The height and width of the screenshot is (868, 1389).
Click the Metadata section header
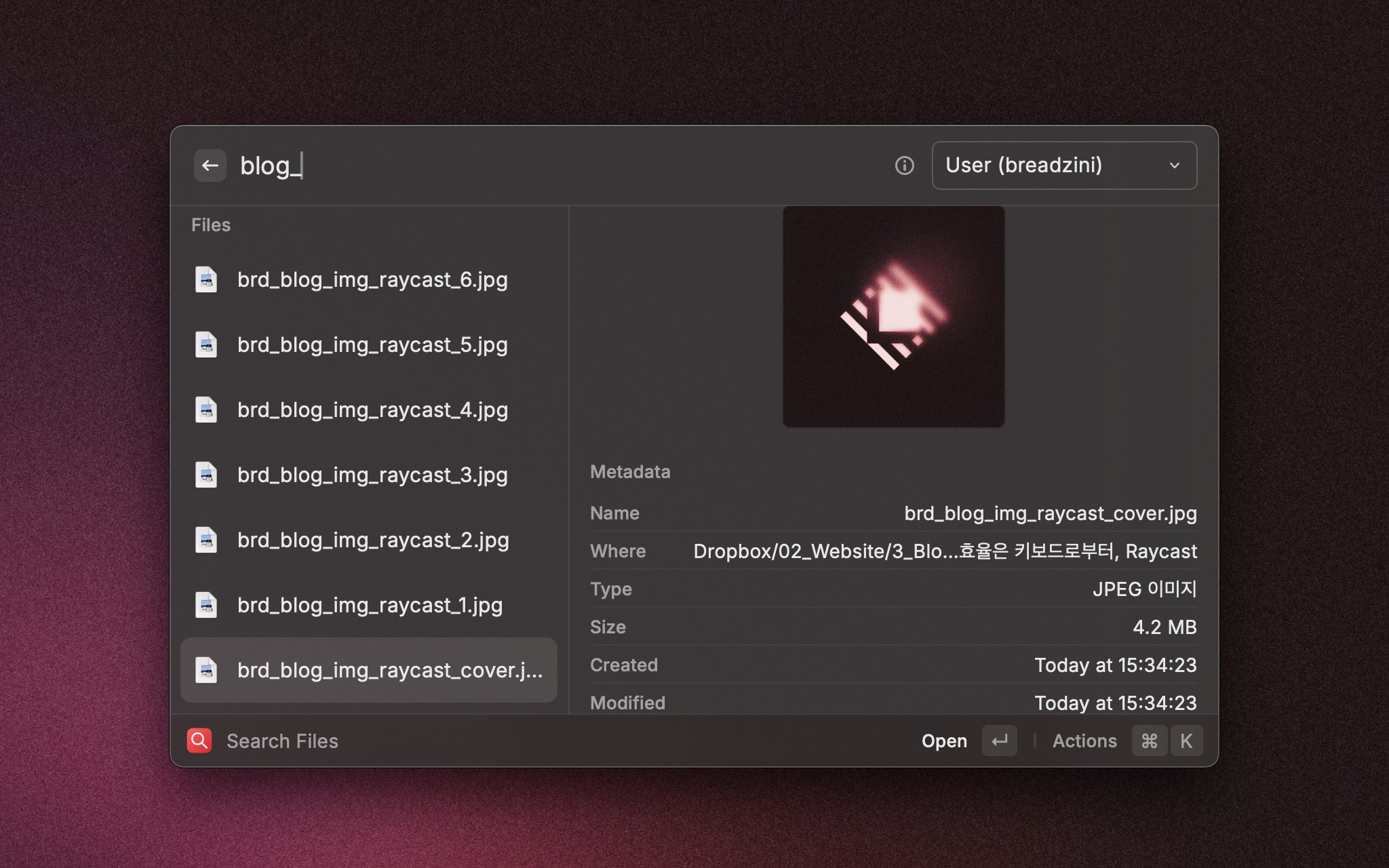click(x=630, y=472)
